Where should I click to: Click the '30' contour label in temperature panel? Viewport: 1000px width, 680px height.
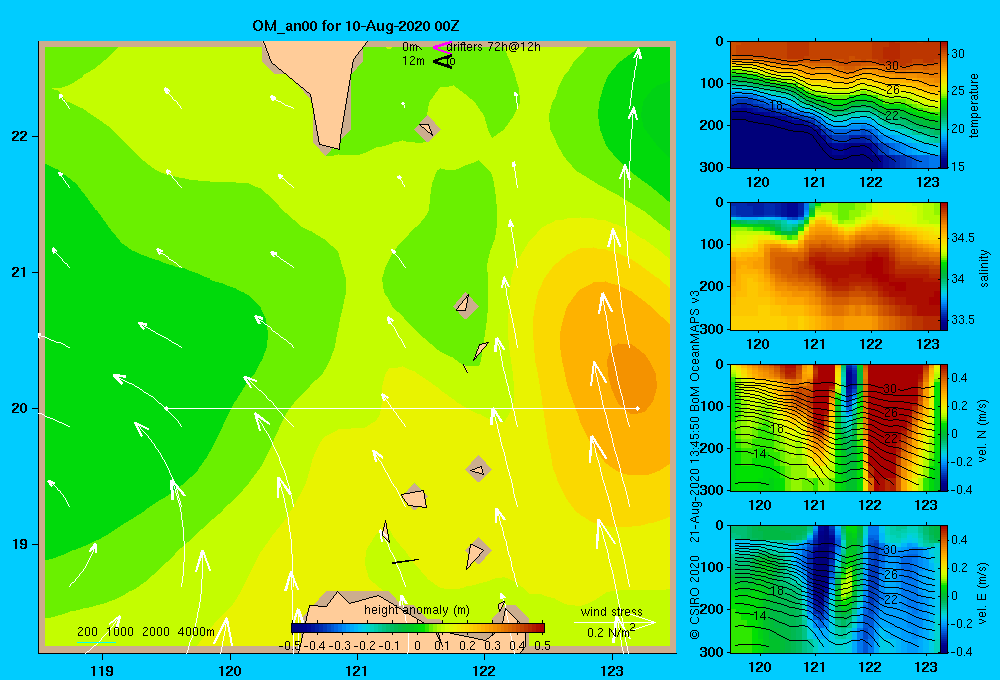[892, 66]
